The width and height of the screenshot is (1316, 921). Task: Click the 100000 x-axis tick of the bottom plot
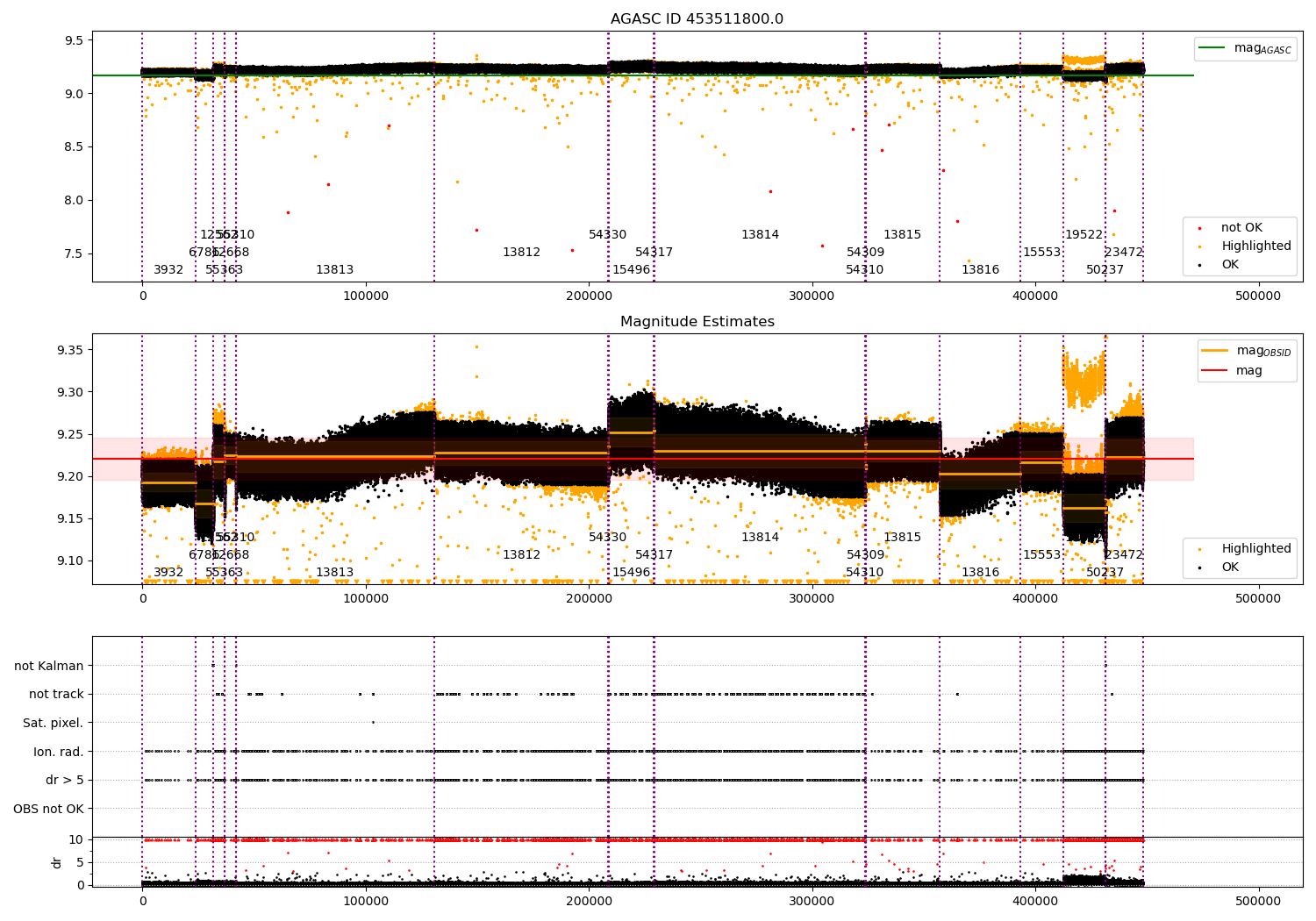pos(366,901)
